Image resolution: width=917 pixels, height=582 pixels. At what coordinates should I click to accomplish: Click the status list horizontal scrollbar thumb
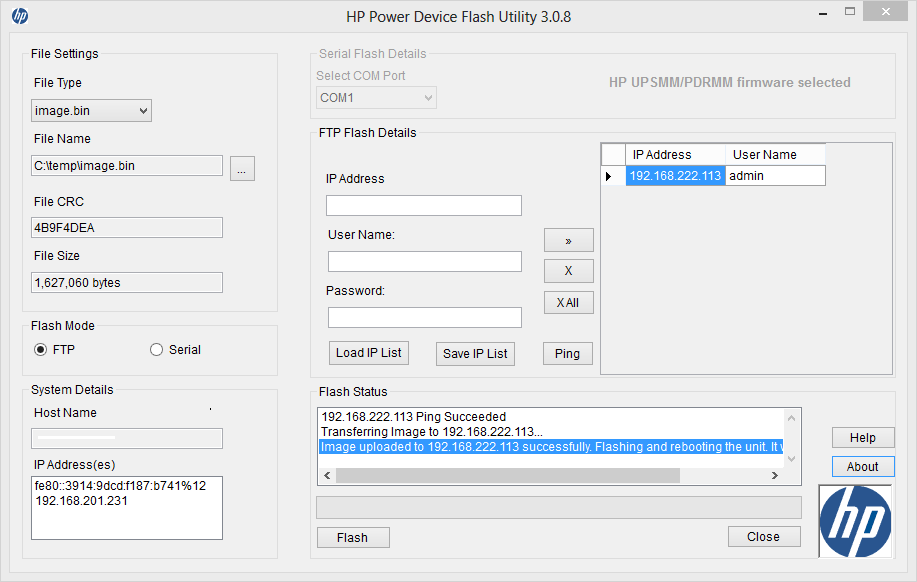click(x=508, y=476)
